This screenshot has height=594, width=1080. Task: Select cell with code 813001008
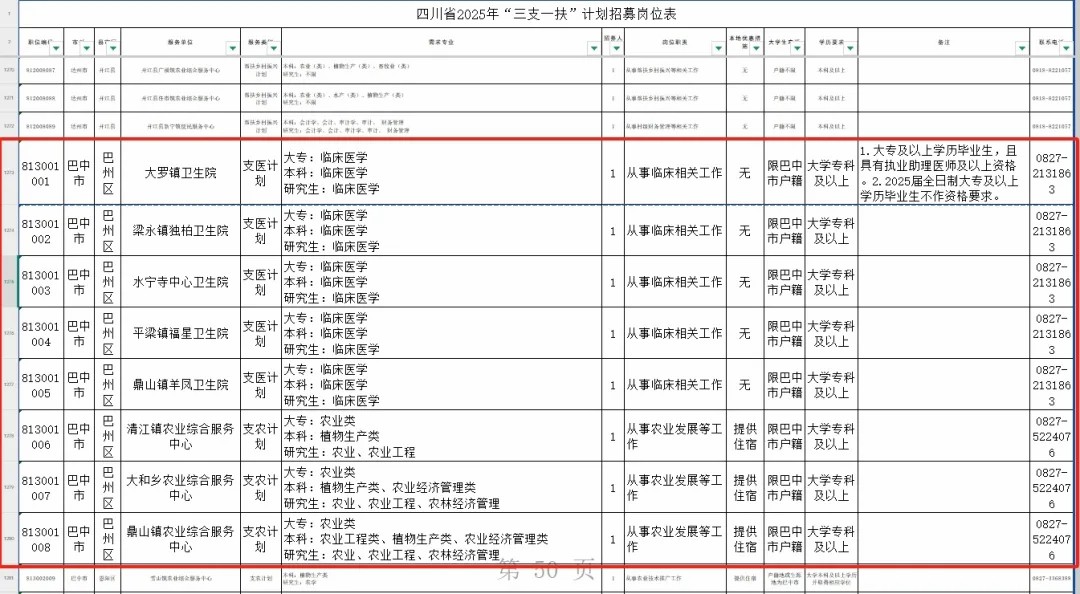click(41, 539)
